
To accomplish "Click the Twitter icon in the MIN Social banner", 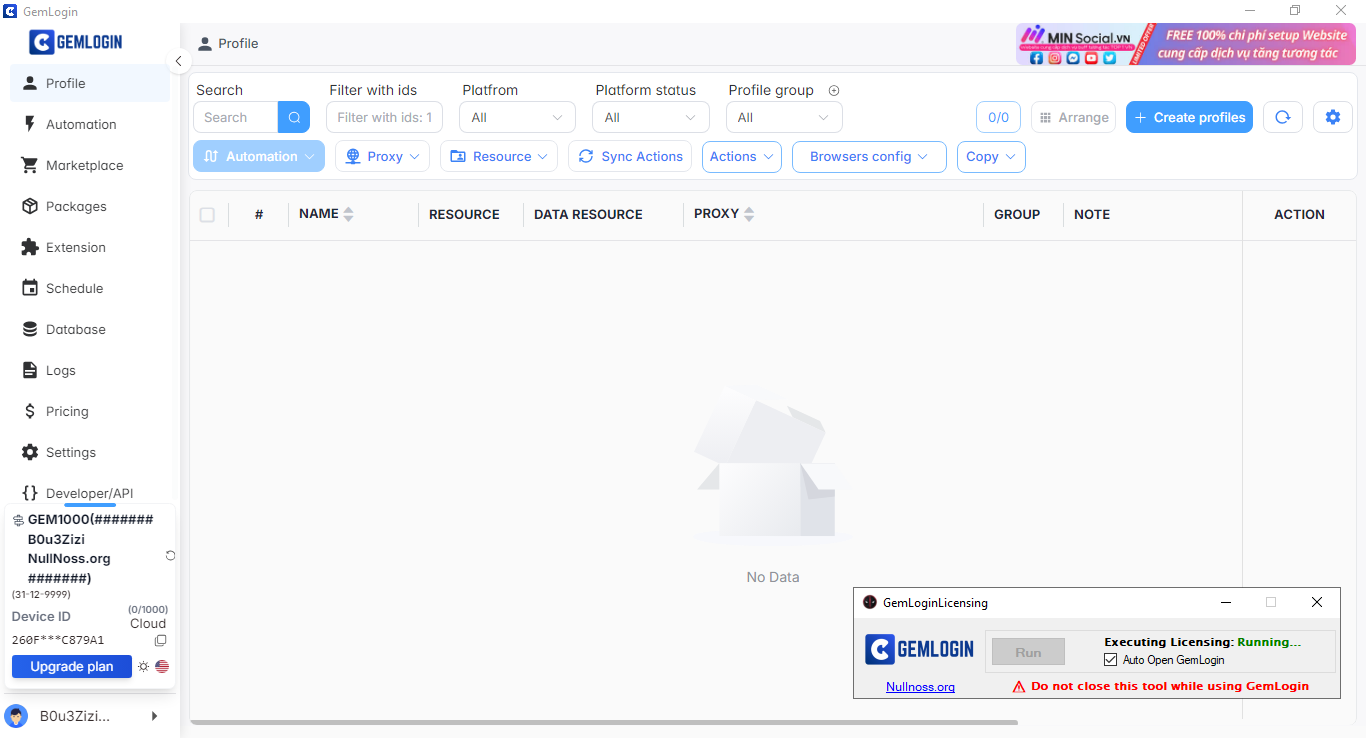I will (x=1109, y=58).
